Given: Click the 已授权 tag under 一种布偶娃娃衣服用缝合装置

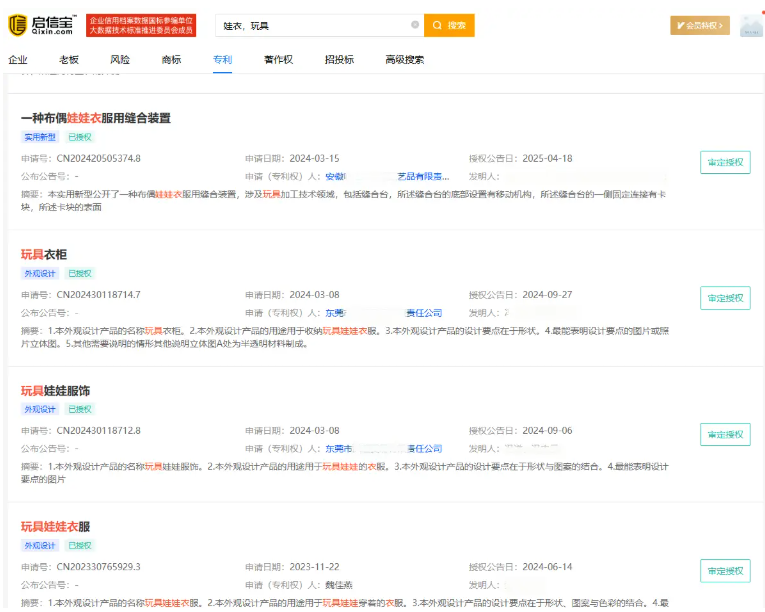Looking at the screenshot, I should point(80,137).
